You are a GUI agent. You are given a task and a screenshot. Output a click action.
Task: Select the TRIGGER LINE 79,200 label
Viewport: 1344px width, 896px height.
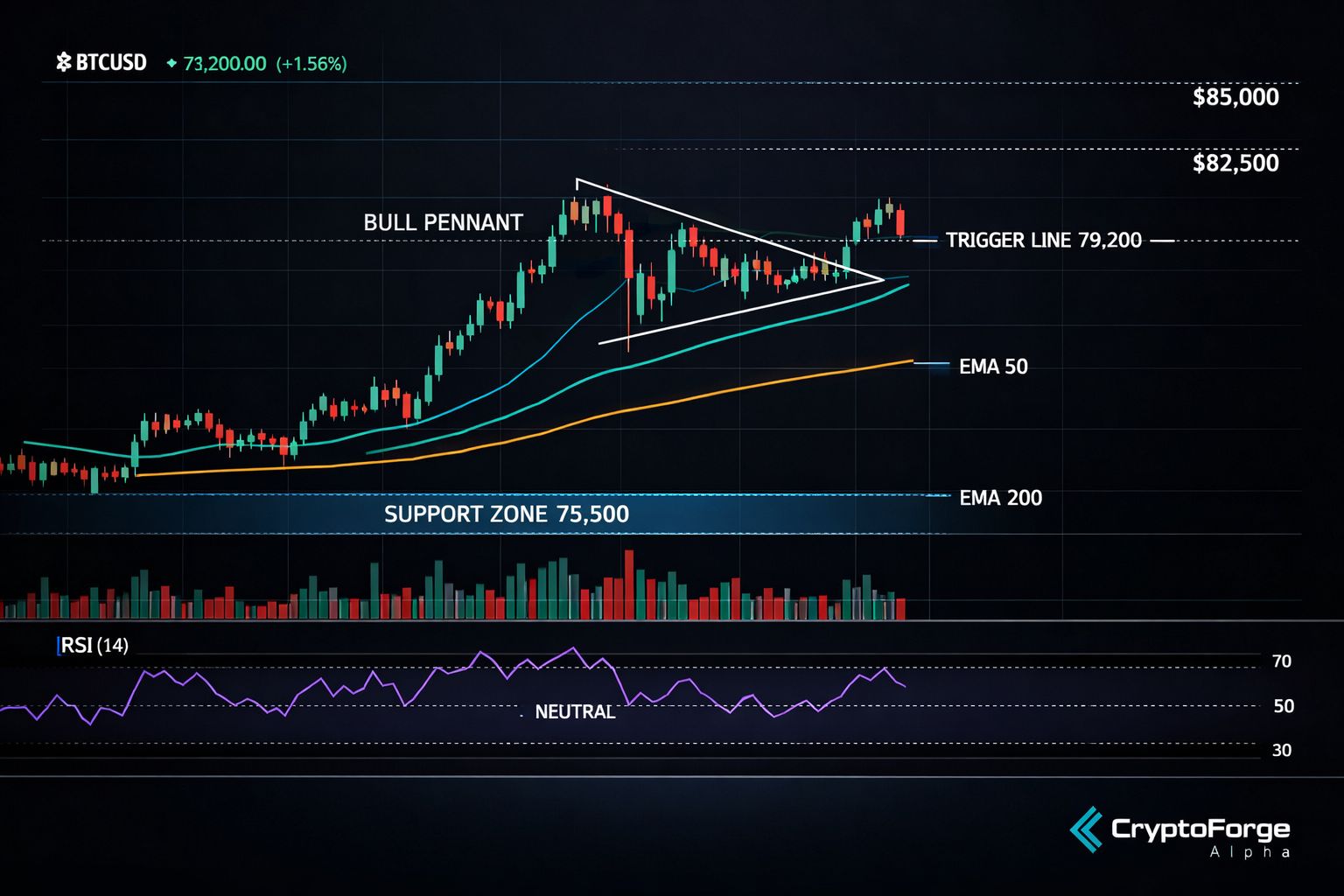(1044, 240)
